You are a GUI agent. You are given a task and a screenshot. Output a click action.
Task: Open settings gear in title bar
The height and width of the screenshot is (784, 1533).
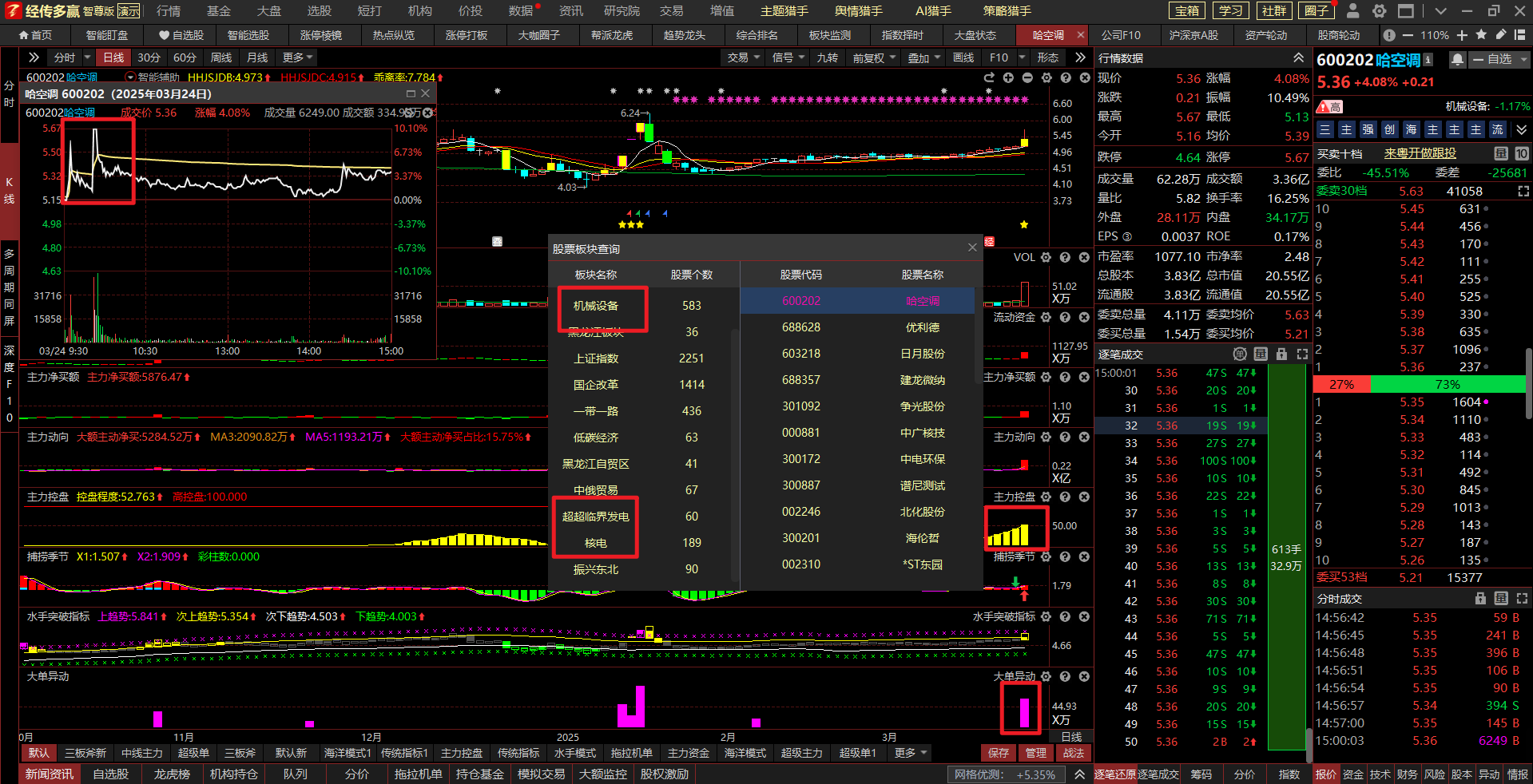[x=1379, y=11]
